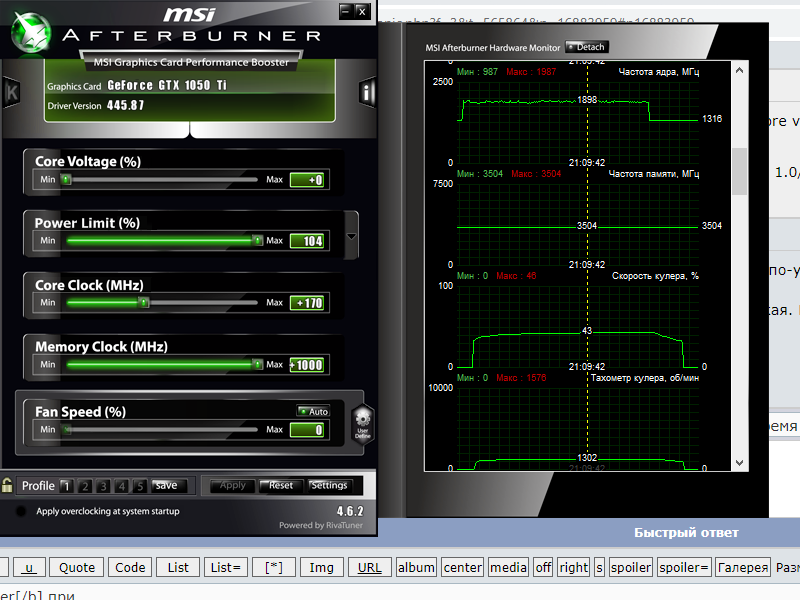Click the Core Clock +170 value field
Viewport: 800px width, 600px height.
coord(307,303)
